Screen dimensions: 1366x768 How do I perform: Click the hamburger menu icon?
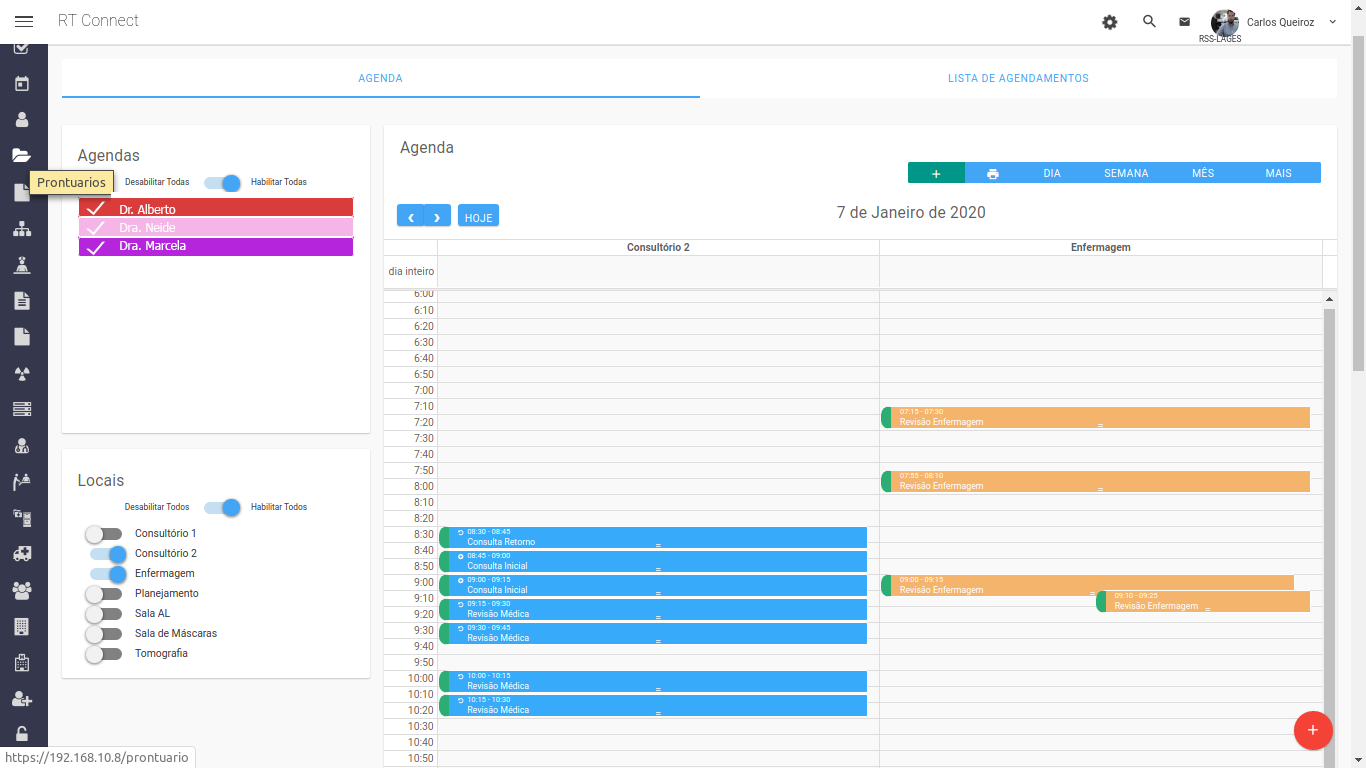(x=24, y=21)
